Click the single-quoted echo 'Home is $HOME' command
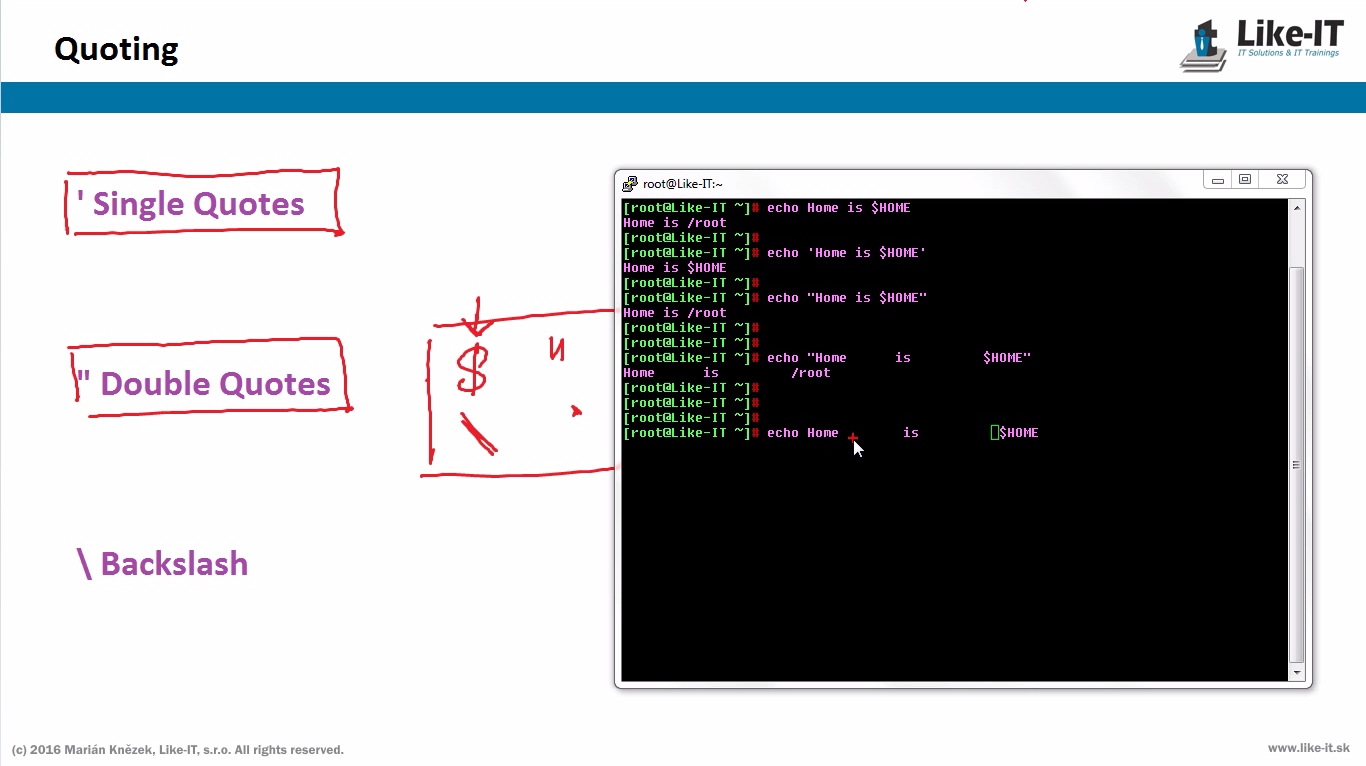Screen dimensions: 1366x766 (846, 253)
